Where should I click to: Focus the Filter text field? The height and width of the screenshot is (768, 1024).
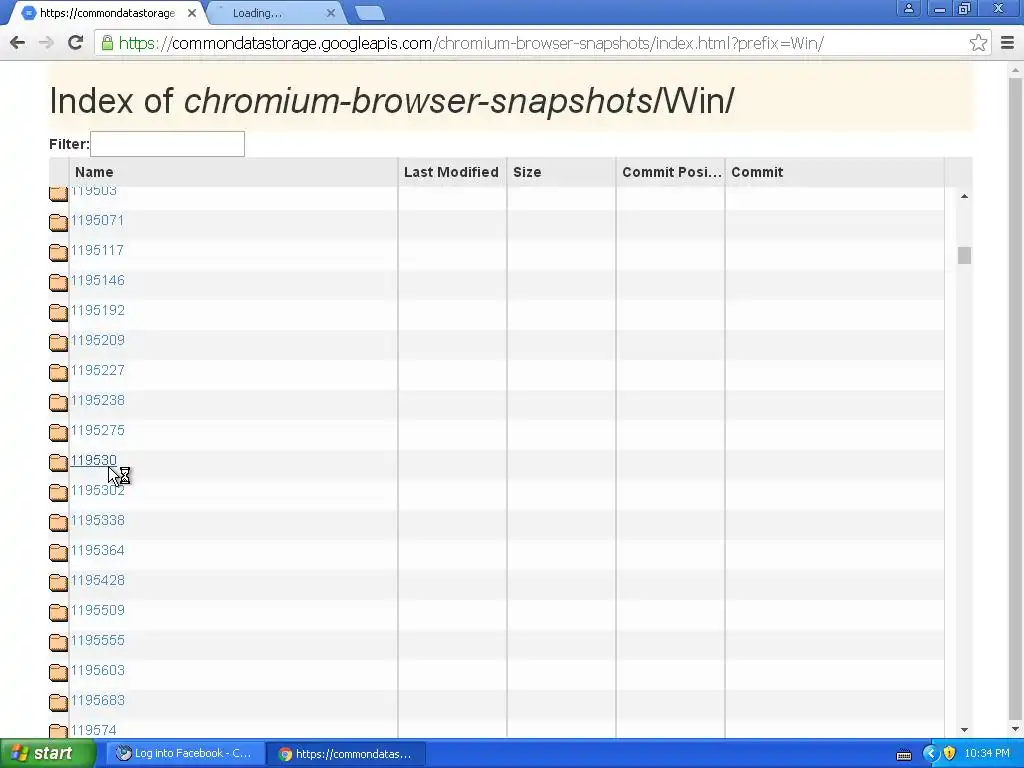167,144
